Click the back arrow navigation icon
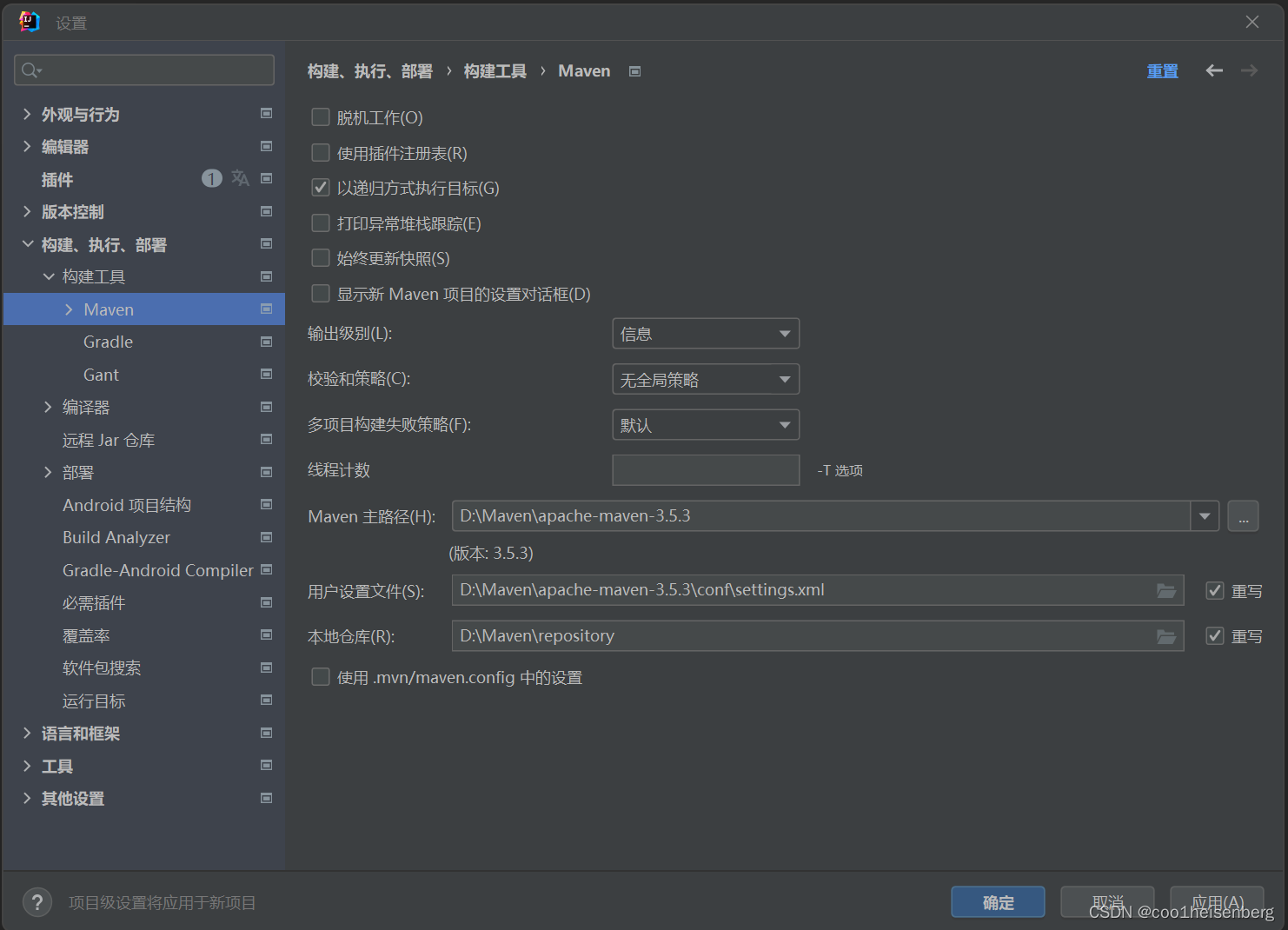The width and height of the screenshot is (1288, 930). [x=1214, y=70]
